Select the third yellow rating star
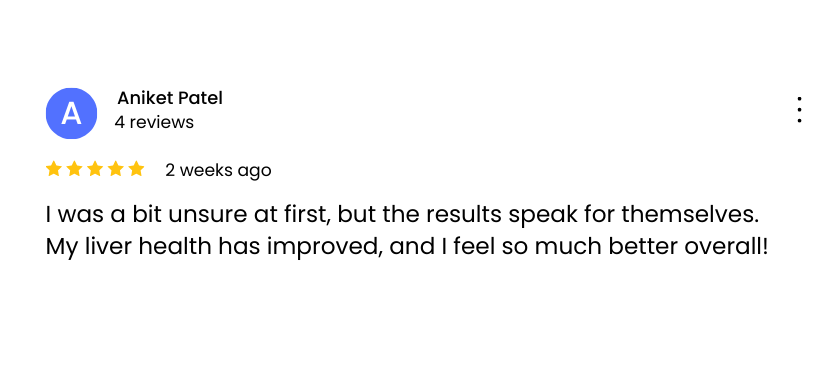The image size is (840, 380). 95,169
